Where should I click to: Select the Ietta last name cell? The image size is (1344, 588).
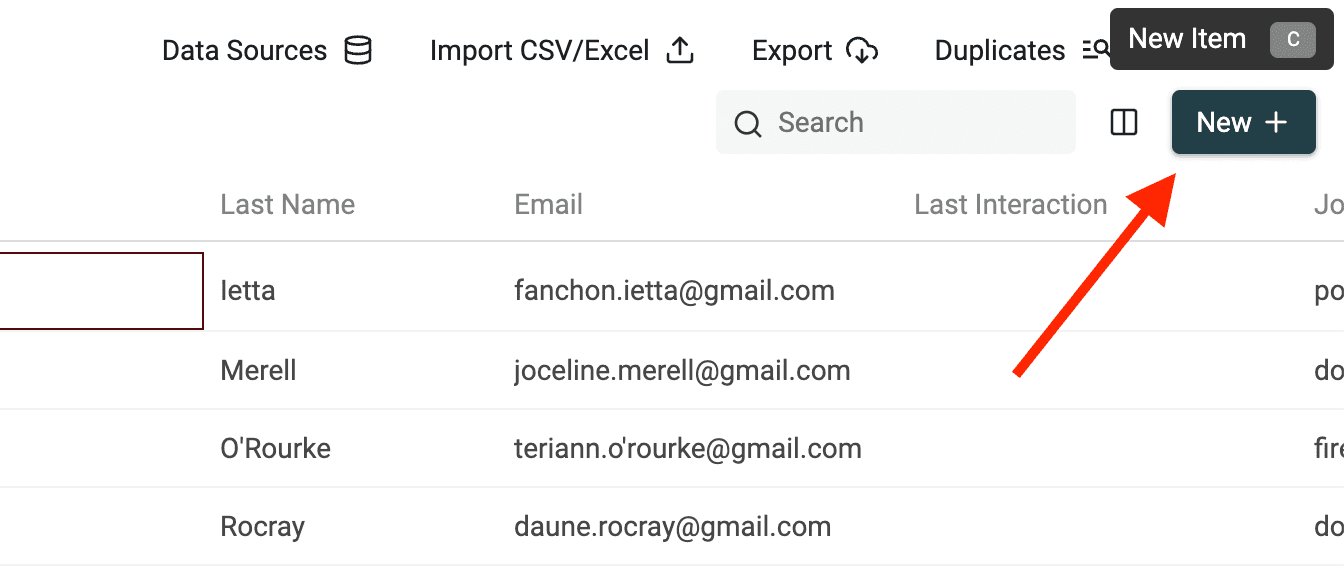(248, 291)
